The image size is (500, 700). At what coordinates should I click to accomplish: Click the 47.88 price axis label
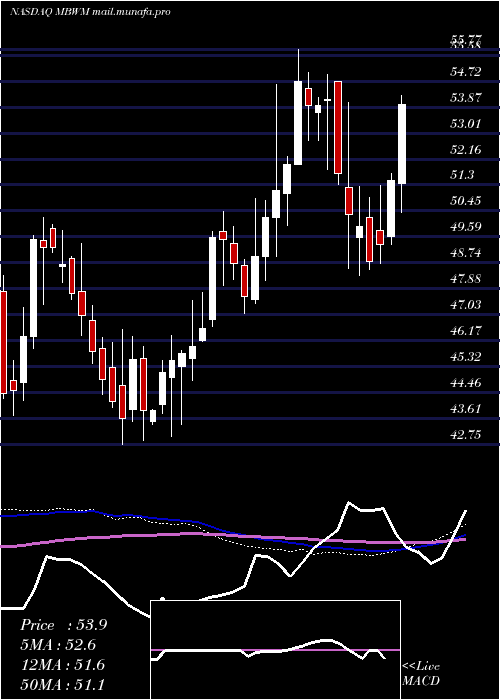[466, 279]
